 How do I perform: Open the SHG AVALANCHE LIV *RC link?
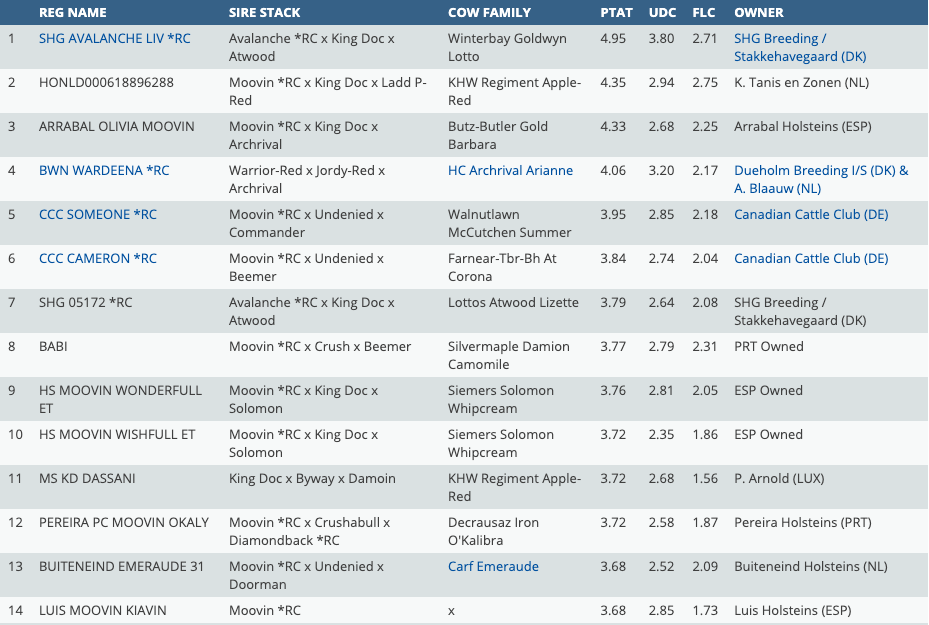click(114, 39)
